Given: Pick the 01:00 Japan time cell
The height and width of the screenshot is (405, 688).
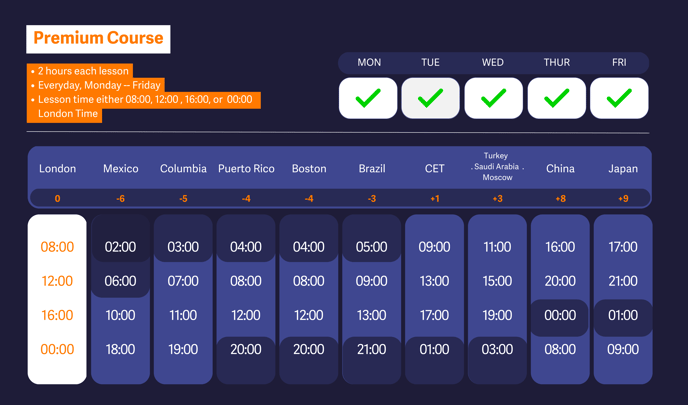Looking at the screenshot, I should (x=622, y=315).
